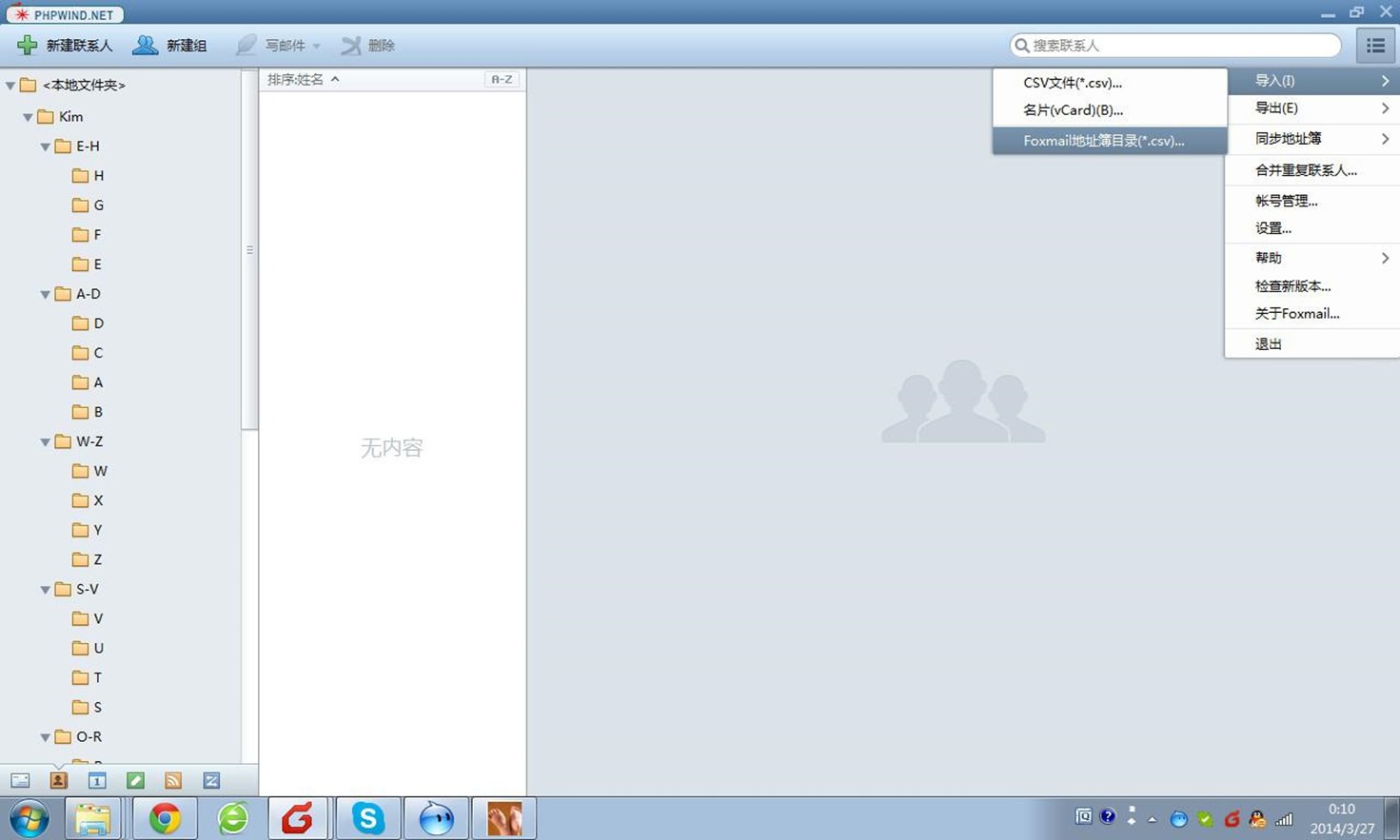
Task: Toggle the A-Z sort order button
Action: pos(502,80)
